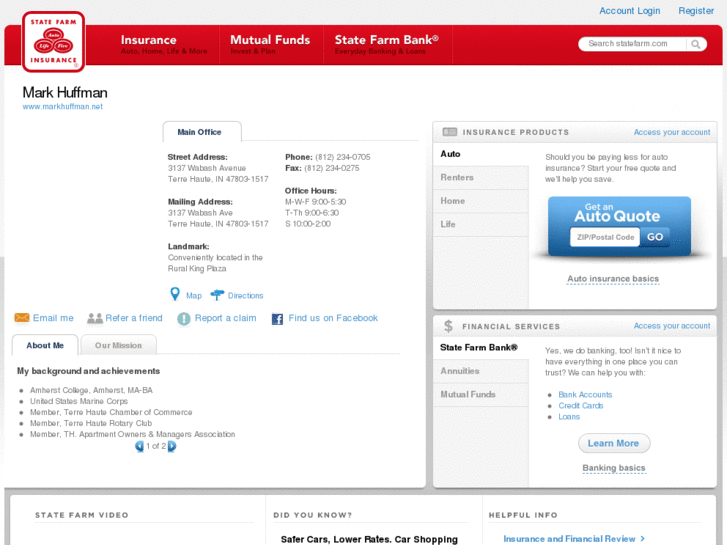Click the phone number (812) 234-0705
727x545 pixels.
coord(343,157)
